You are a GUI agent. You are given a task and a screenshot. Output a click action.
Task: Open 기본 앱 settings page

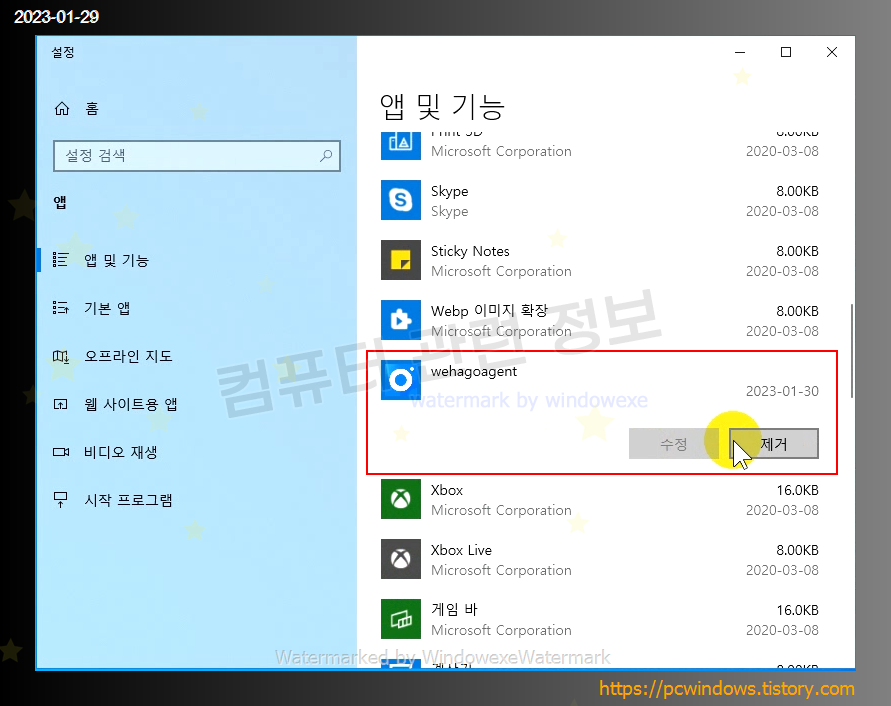point(107,308)
